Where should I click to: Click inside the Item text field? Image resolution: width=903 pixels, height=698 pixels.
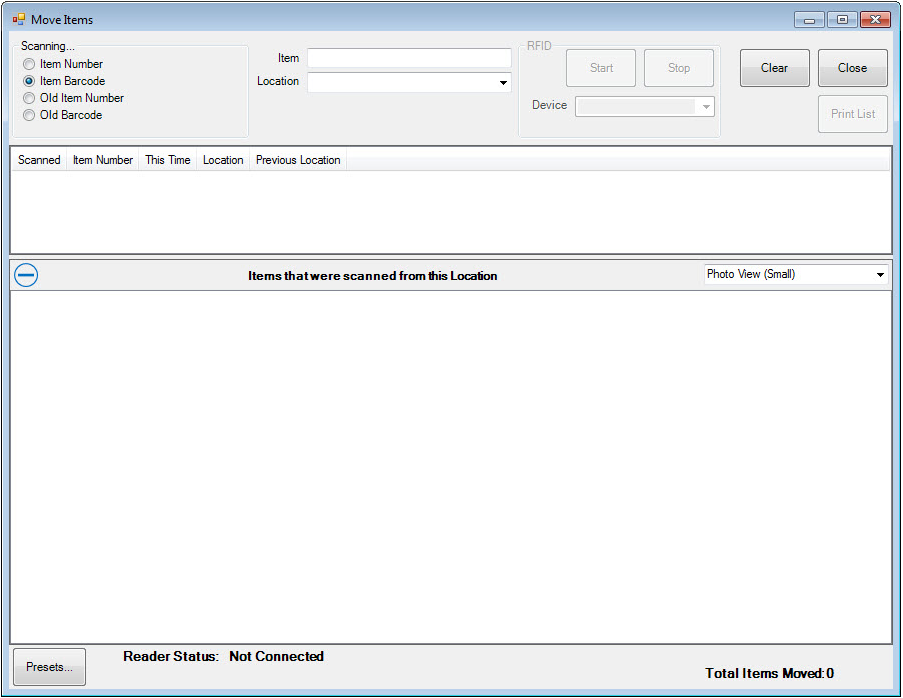pyautogui.click(x=409, y=58)
